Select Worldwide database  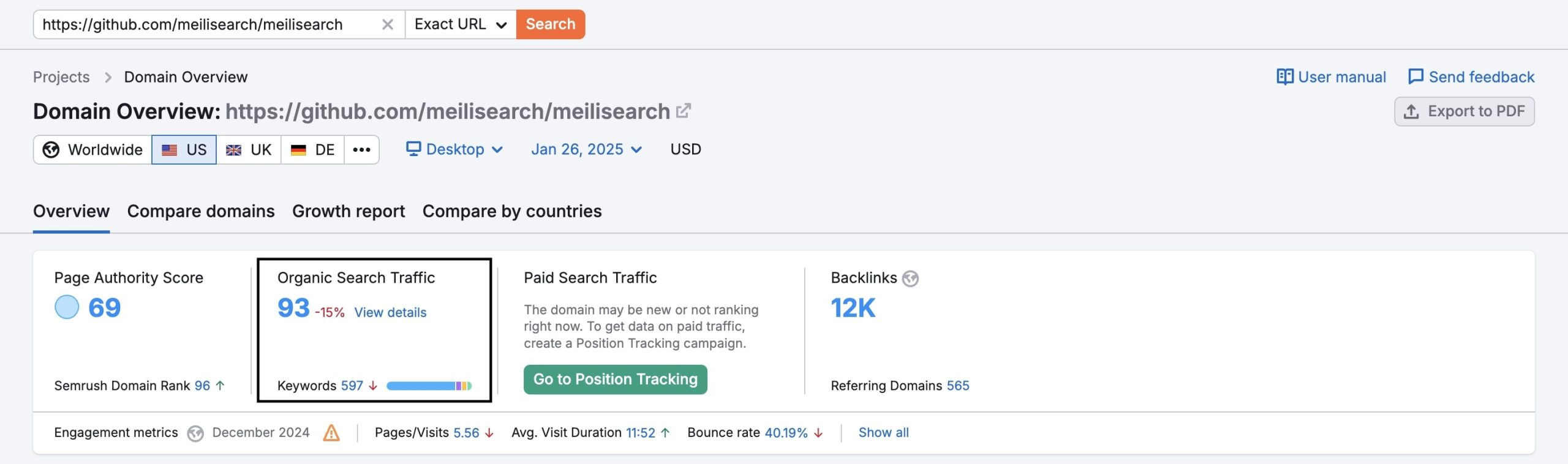92,150
